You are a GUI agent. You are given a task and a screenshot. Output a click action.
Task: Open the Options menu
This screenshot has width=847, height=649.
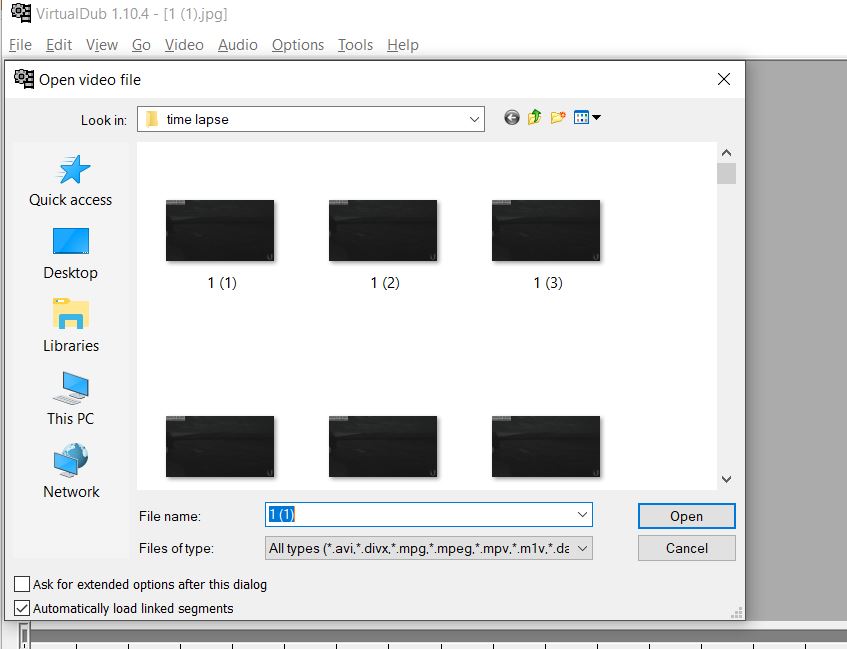click(x=298, y=45)
